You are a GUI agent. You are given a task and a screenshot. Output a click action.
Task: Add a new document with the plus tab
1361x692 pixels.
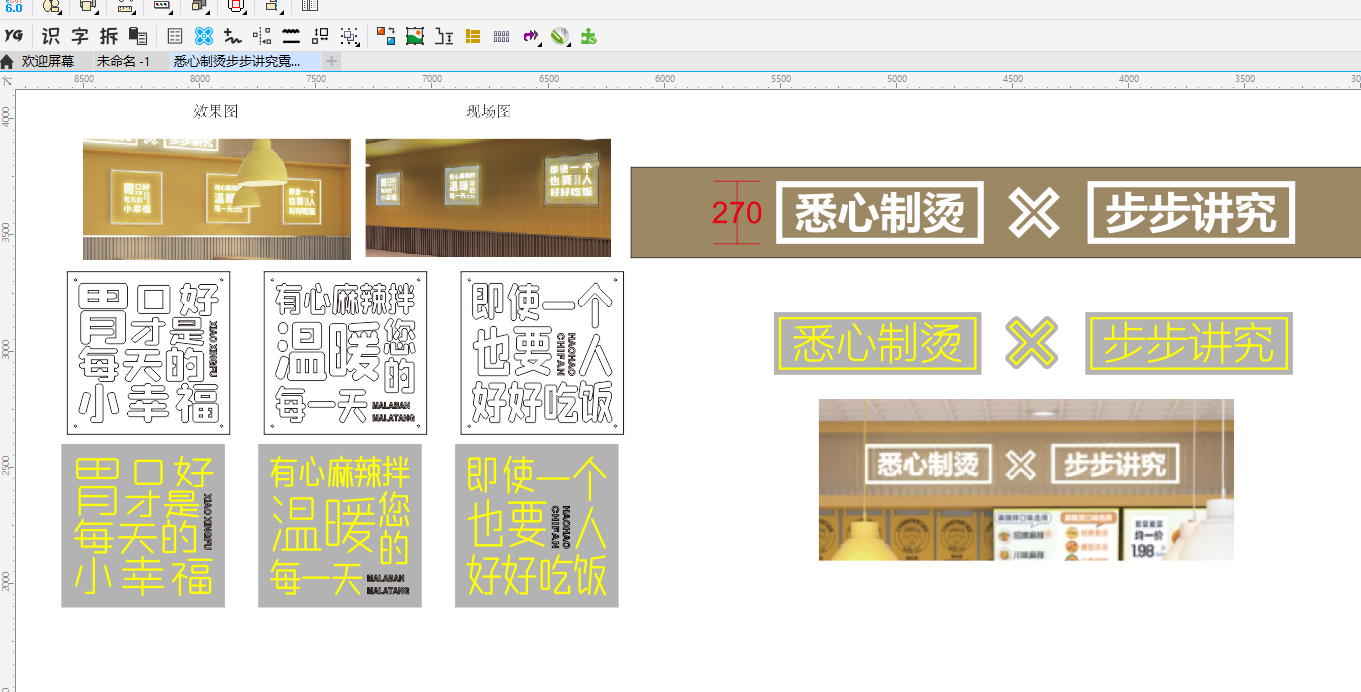tap(331, 61)
